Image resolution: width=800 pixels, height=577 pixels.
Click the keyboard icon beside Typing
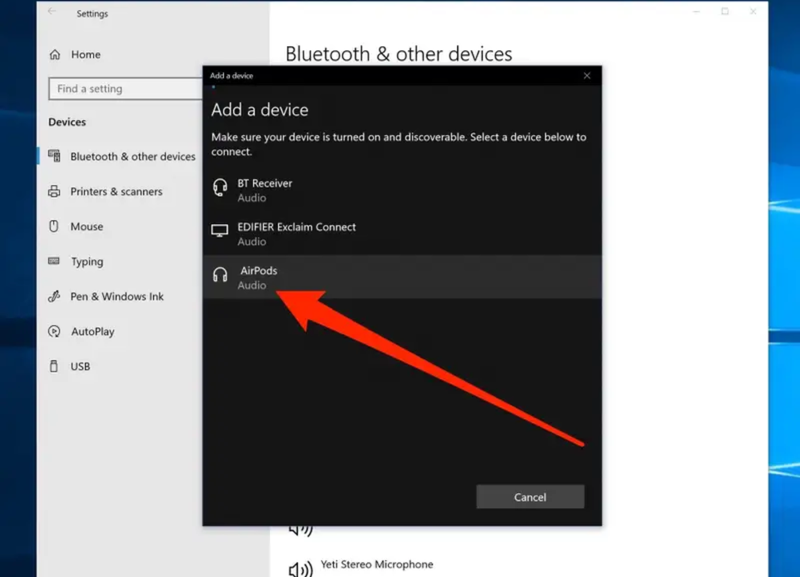(54, 261)
